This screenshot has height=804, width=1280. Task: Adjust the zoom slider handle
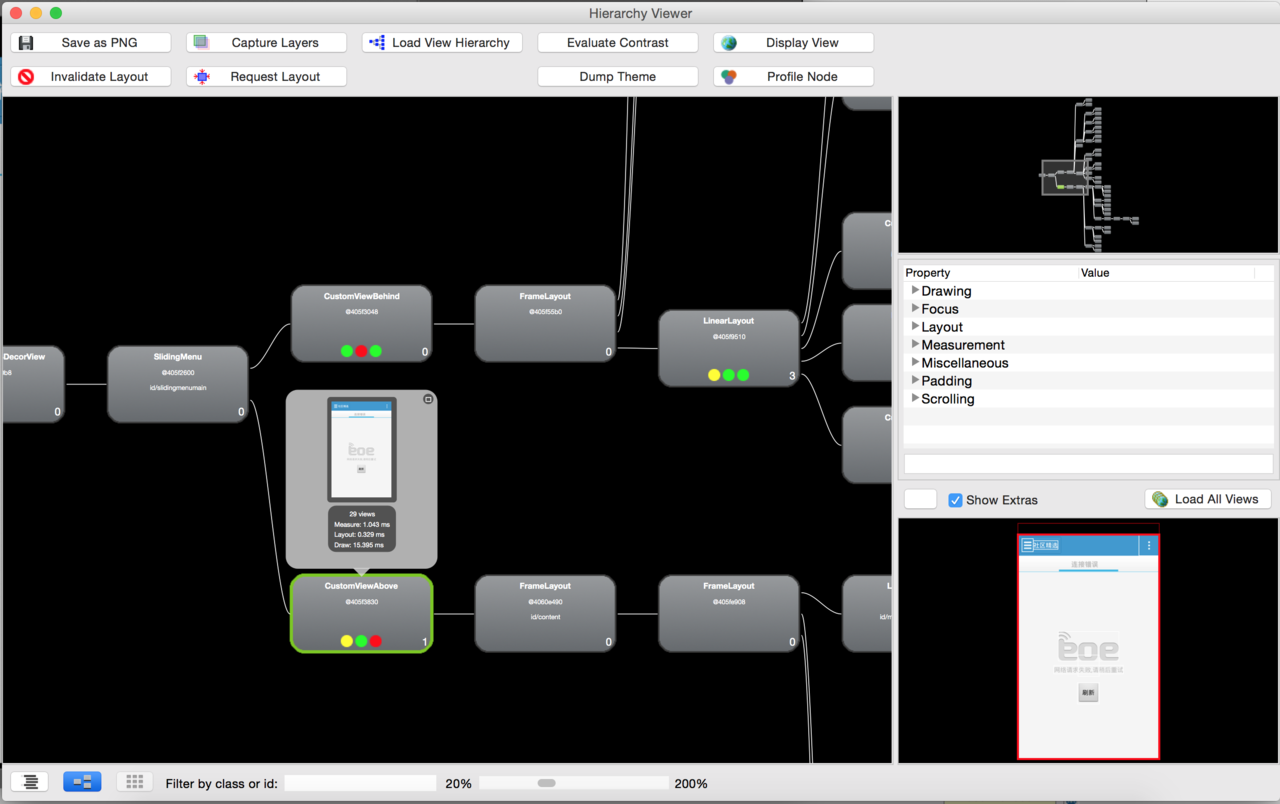(x=546, y=783)
